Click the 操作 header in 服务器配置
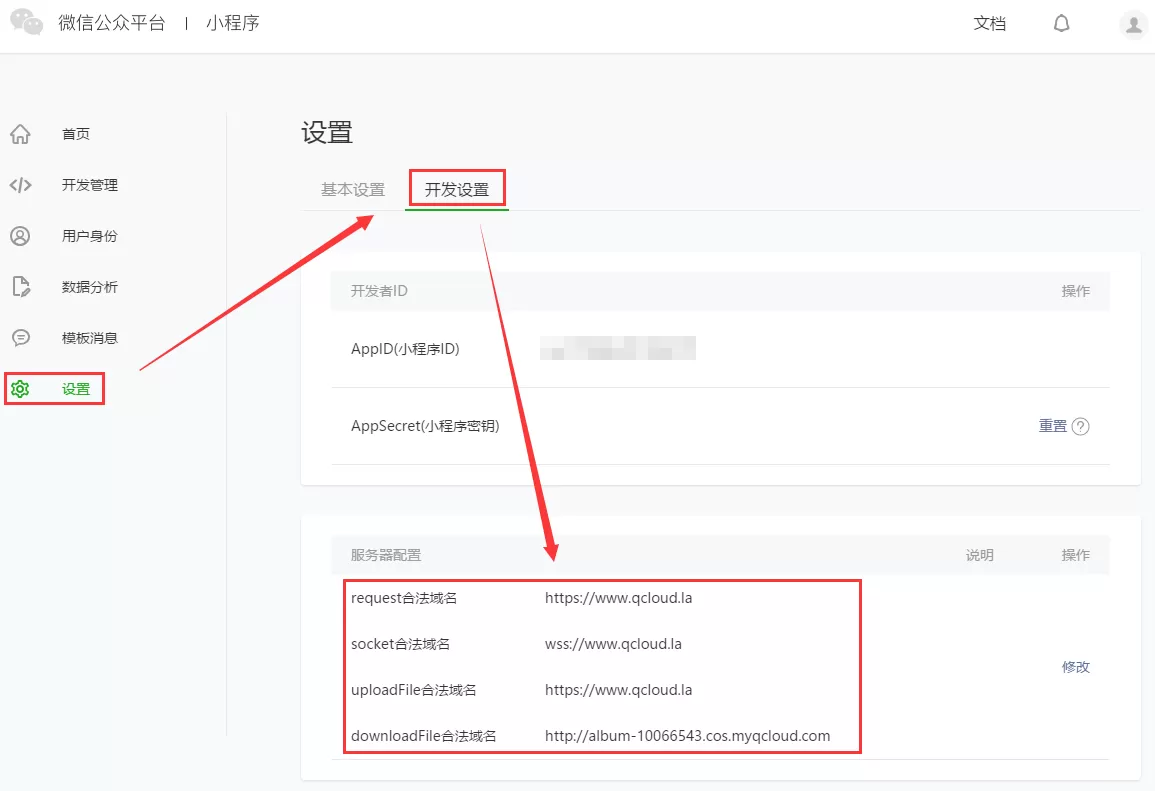 coord(1075,555)
